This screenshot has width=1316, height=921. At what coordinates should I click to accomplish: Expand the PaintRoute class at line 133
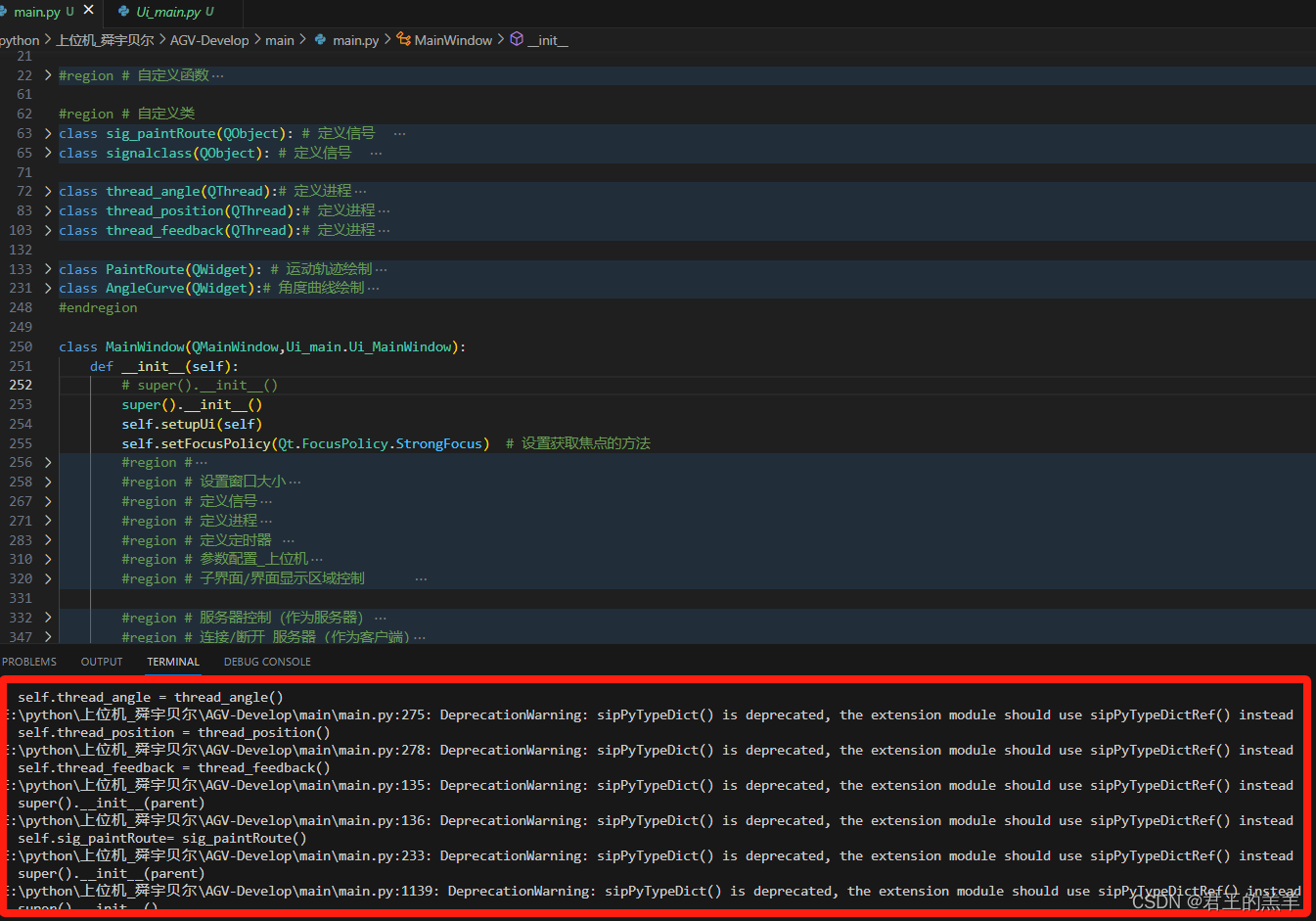coord(46,268)
